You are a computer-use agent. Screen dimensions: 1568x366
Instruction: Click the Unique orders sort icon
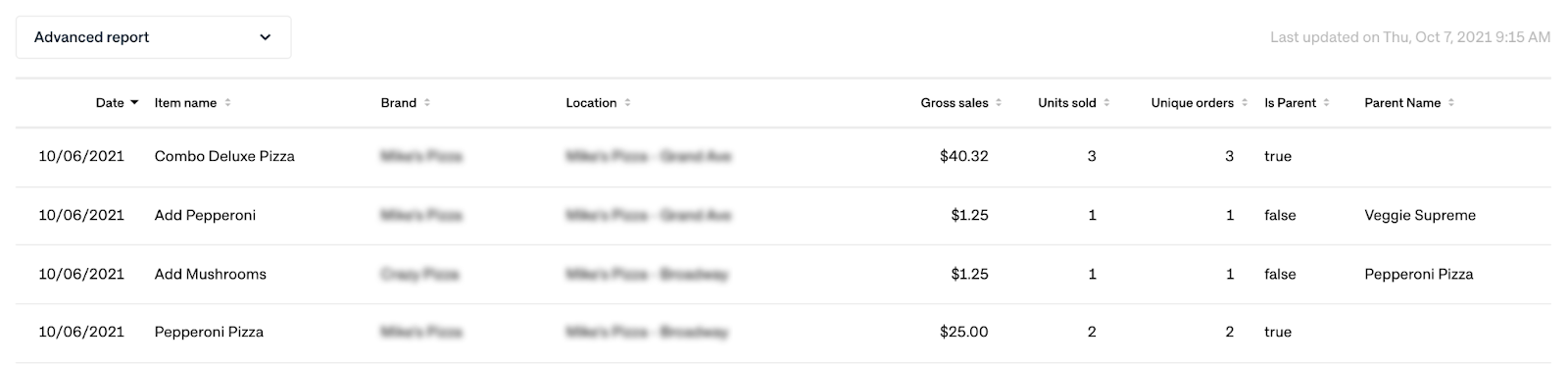[1245, 103]
